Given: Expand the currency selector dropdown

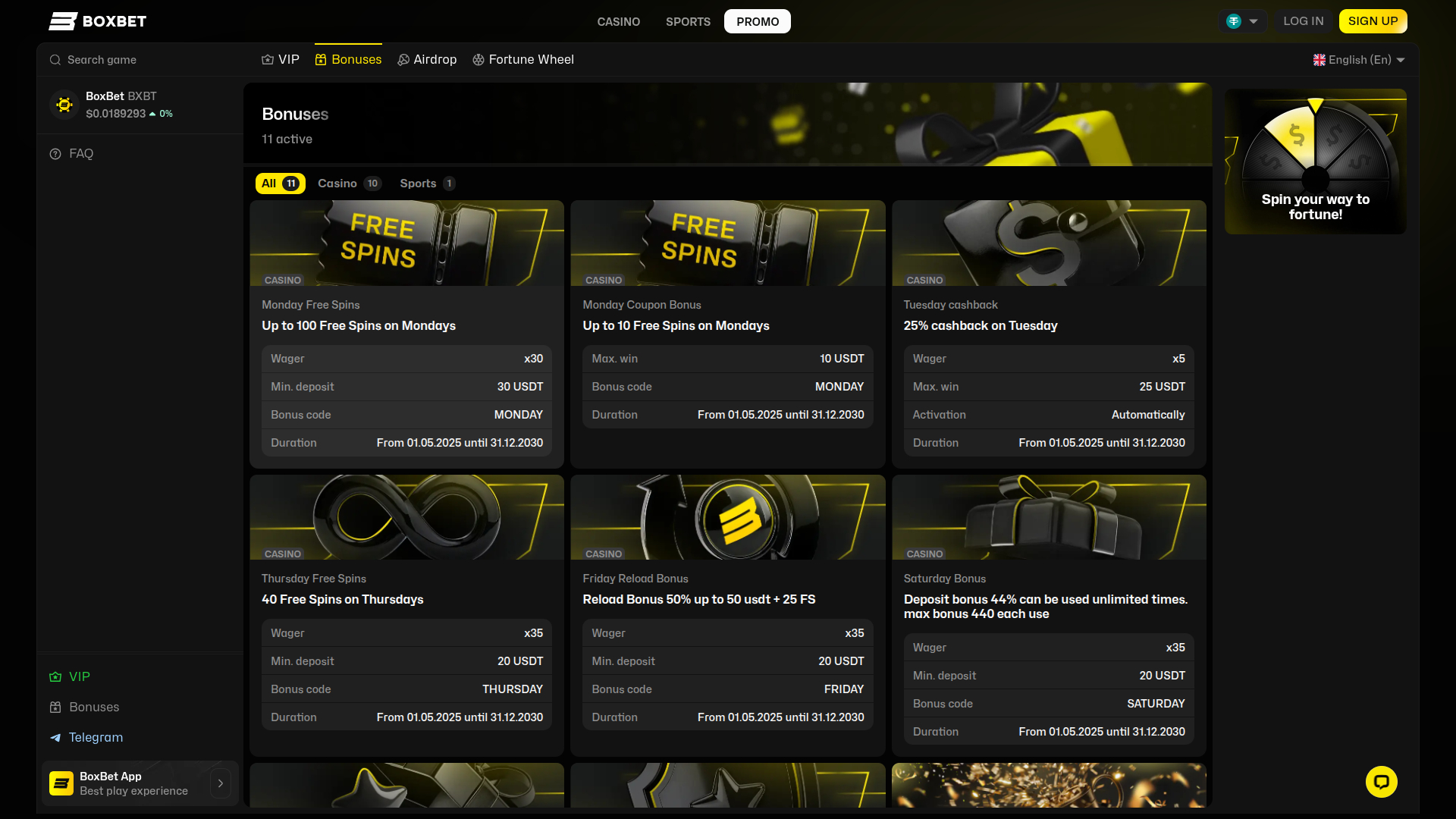Looking at the screenshot, I should pyautogui.click(x=1242, y=21).
